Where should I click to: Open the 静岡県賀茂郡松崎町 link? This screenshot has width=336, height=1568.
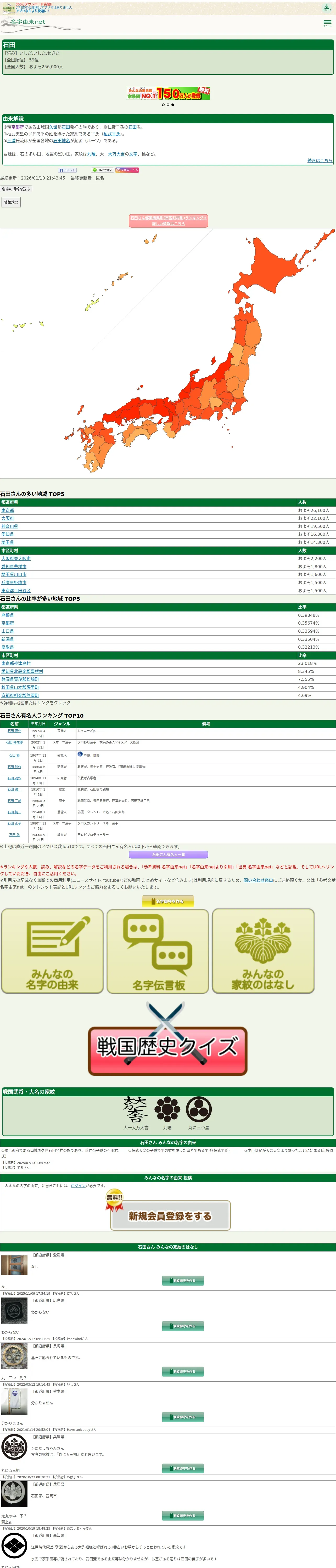[20, 679]
